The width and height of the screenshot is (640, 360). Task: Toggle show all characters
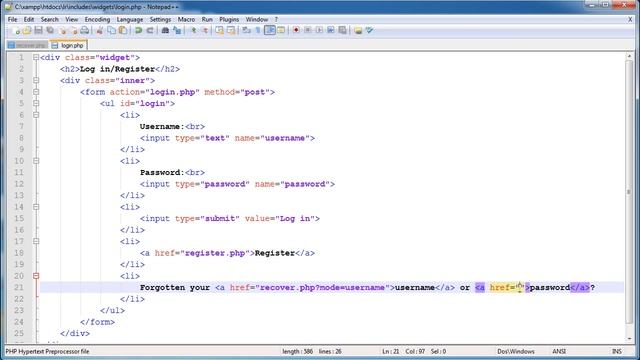pyautogui.click(x=258, y=31)
